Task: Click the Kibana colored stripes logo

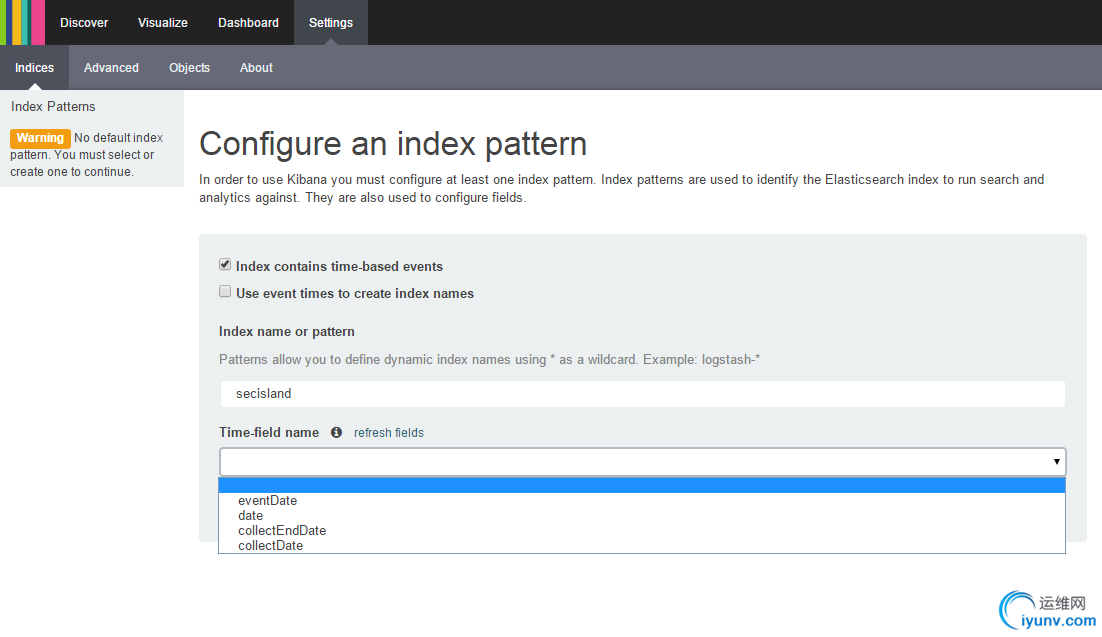Action: [x=22, y=22]
